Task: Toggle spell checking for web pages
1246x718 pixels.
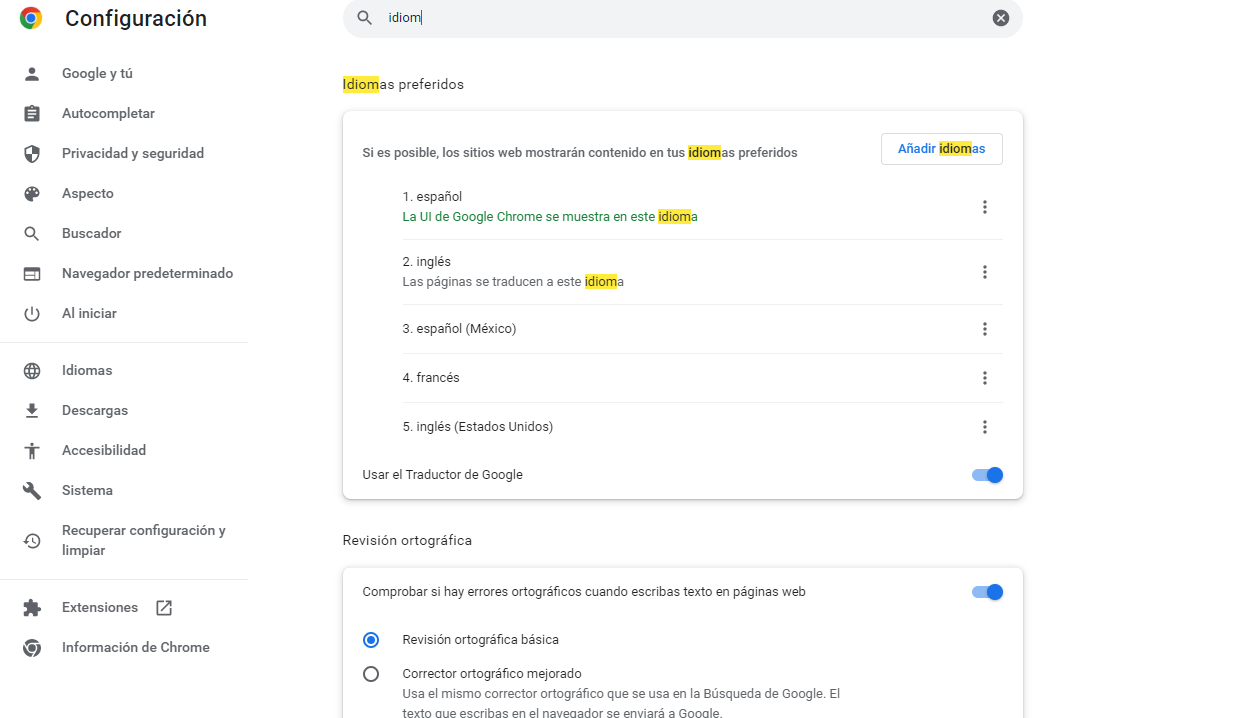Action: (x=986, y=591)
